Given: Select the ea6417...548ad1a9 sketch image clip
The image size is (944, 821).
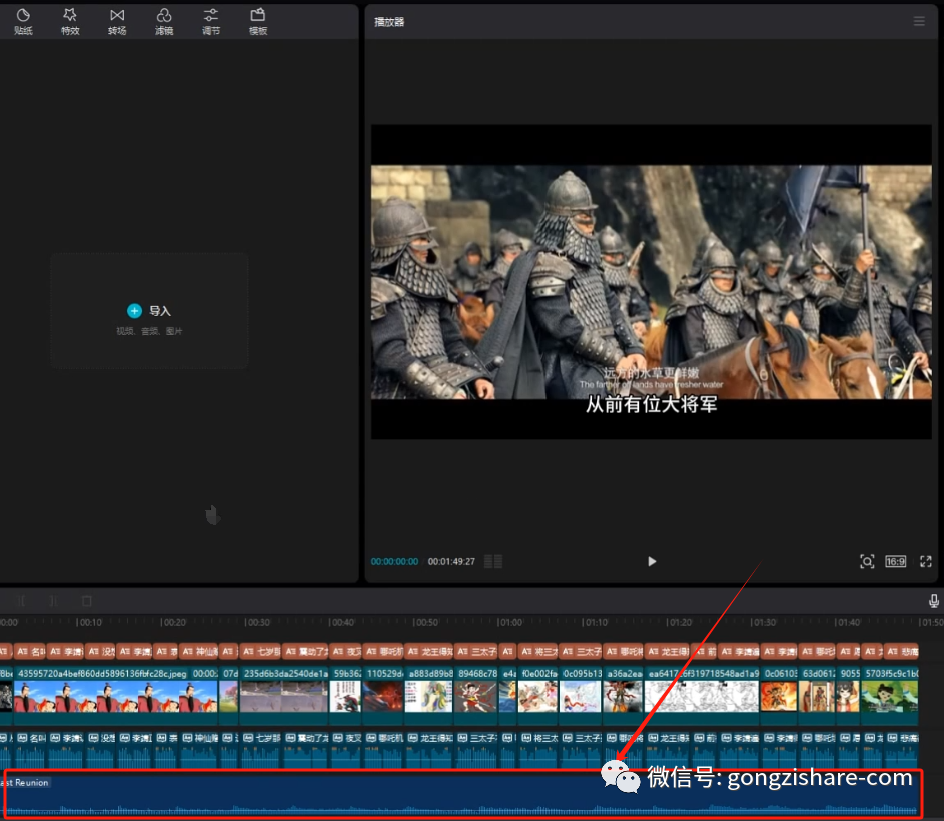Looking at the screenshot, I should (x=702, y=695).
